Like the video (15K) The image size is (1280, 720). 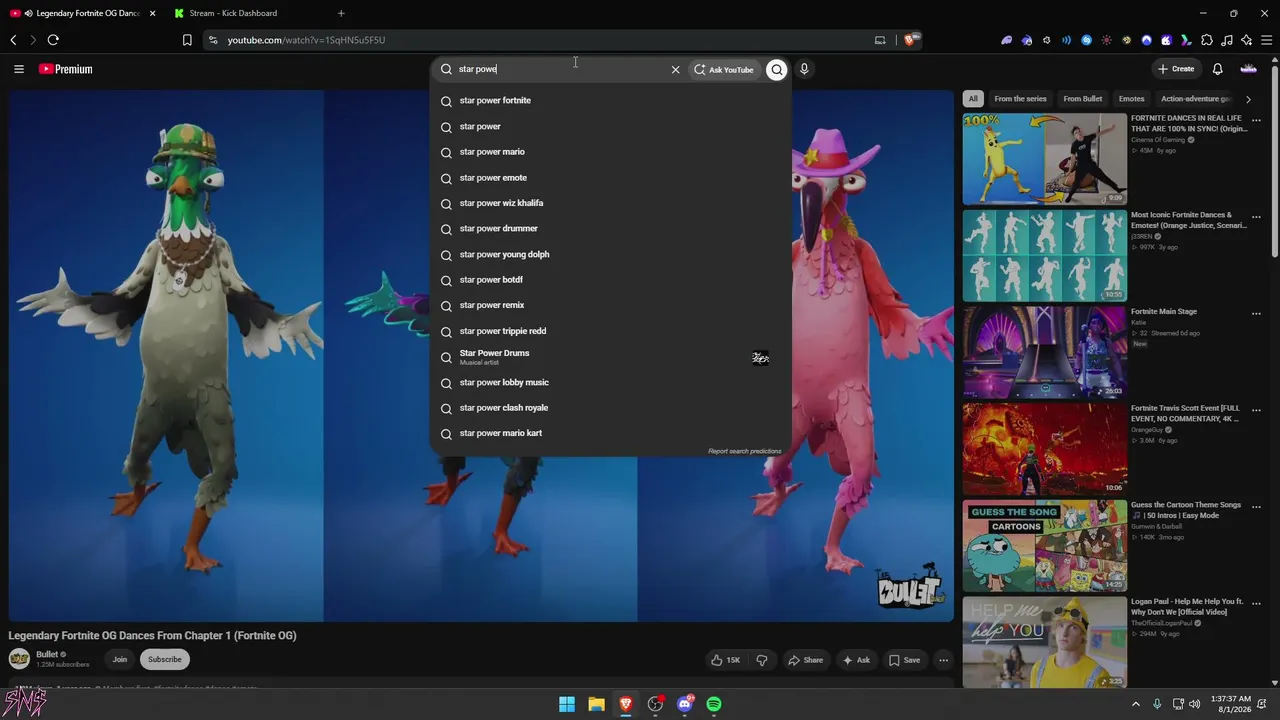point(726,660)
